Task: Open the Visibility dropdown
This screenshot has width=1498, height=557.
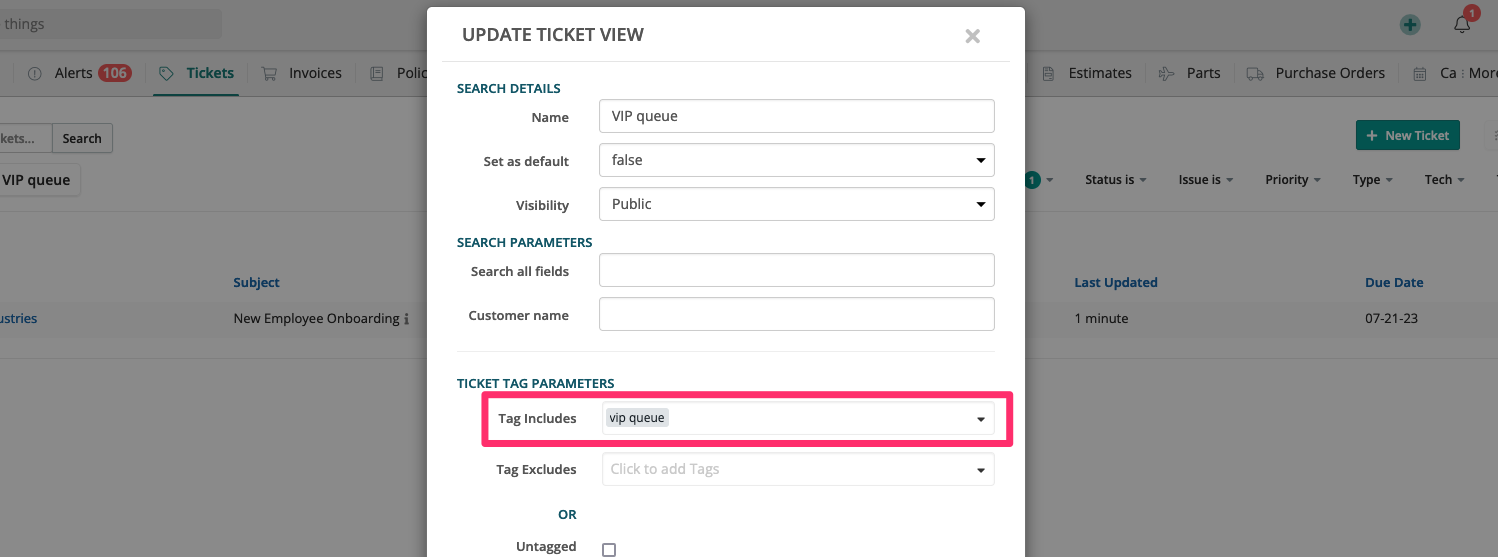Action: click(796, 204)
